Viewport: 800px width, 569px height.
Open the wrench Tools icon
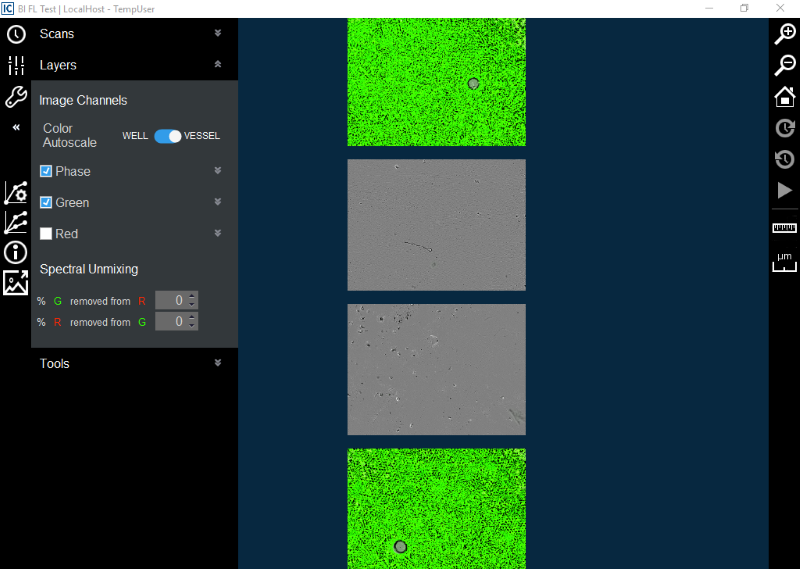pos(16,97)
